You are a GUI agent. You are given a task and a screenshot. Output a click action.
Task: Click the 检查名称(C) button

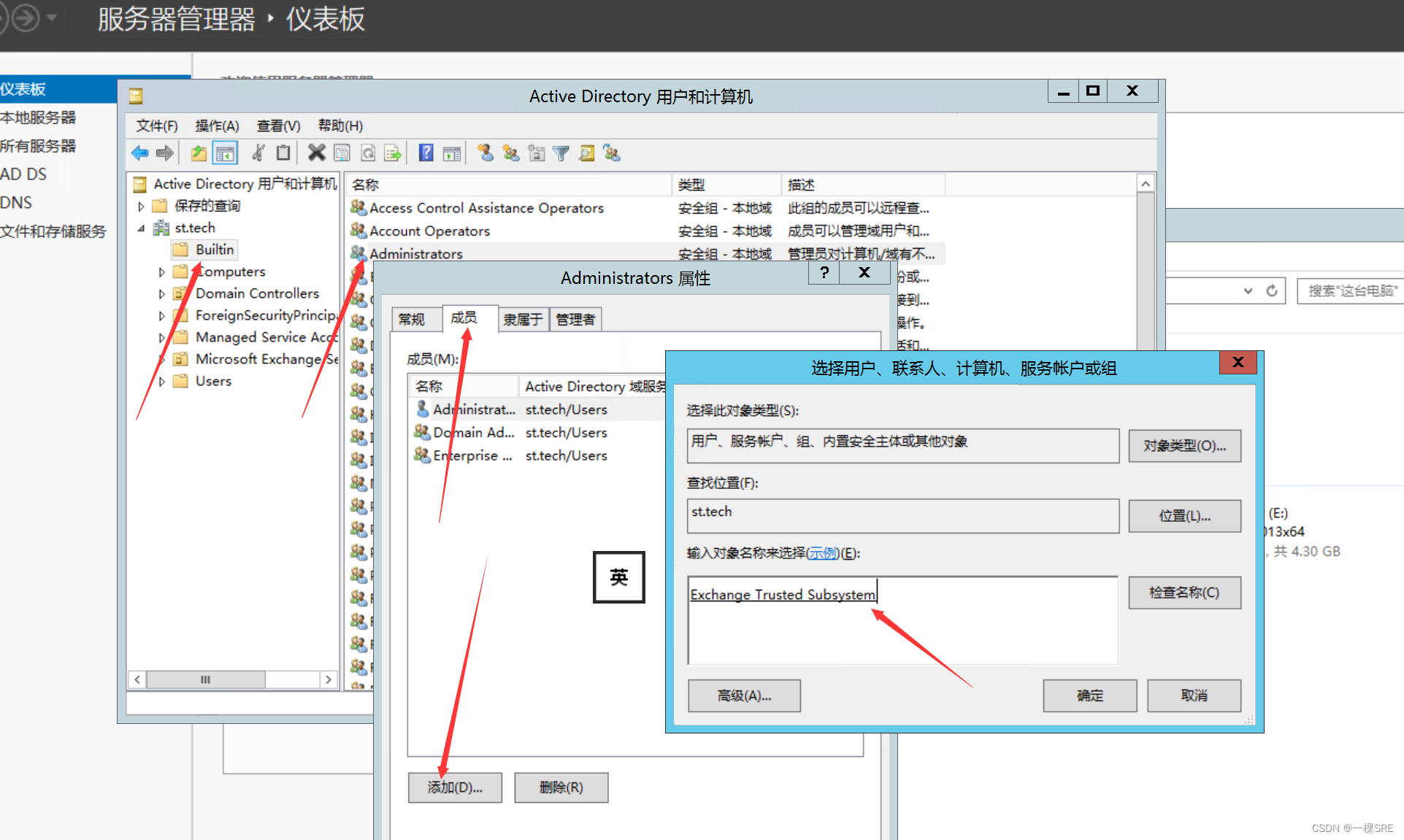[1184, 593]
